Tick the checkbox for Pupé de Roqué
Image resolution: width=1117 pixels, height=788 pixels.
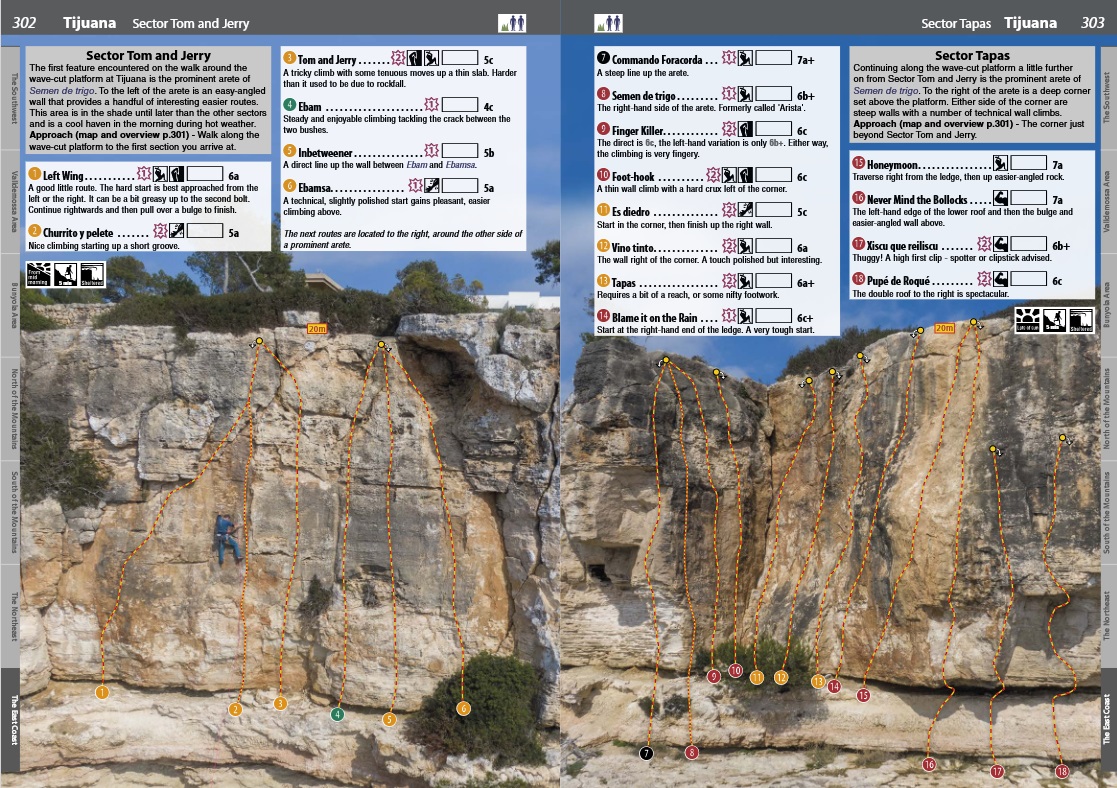coord(1026,280)
